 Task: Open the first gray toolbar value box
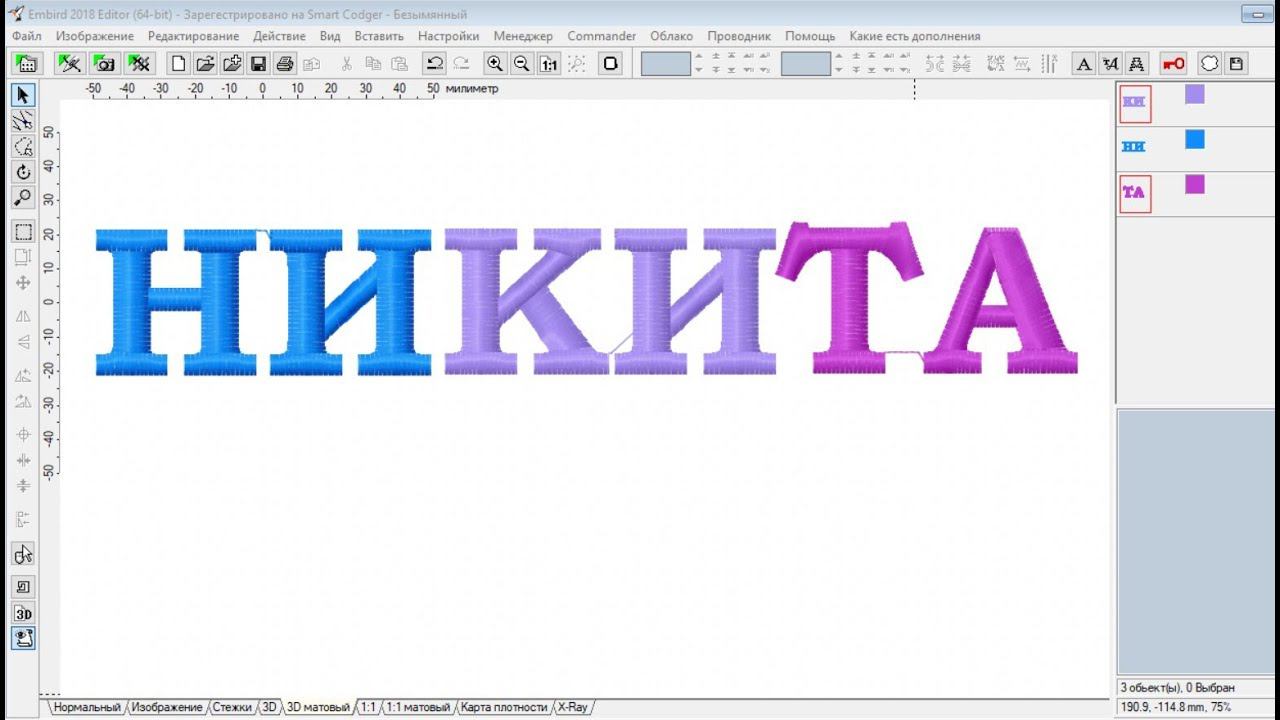click(665, 64)
